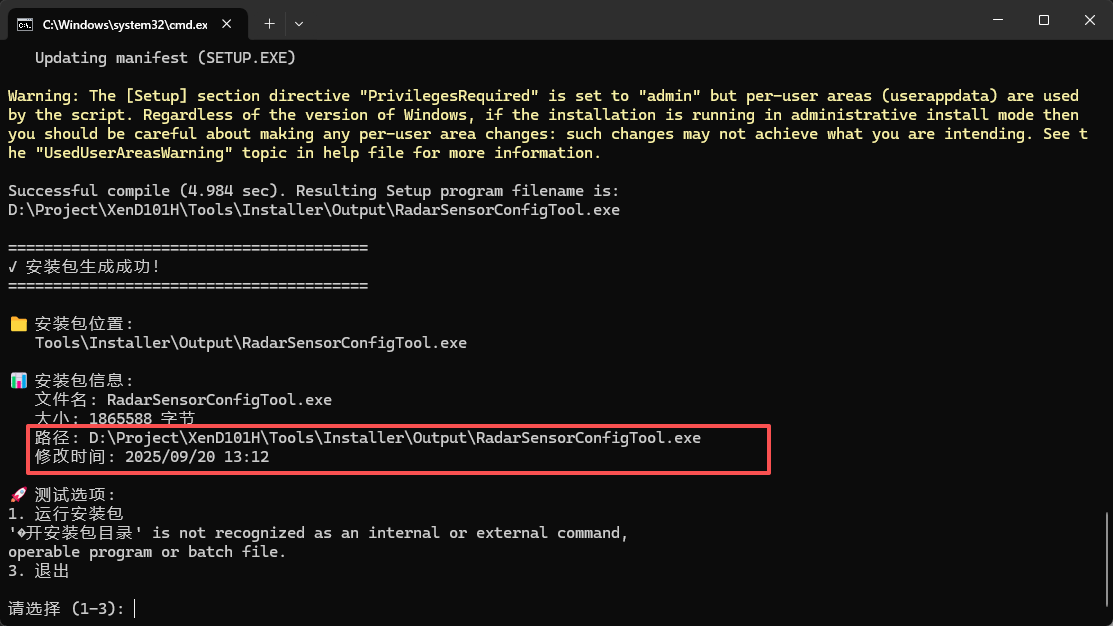Open a new terminal tab with plus
The width and height of the screenshot is (1113, 626).
pyautogui.click(x=269, y=23)
